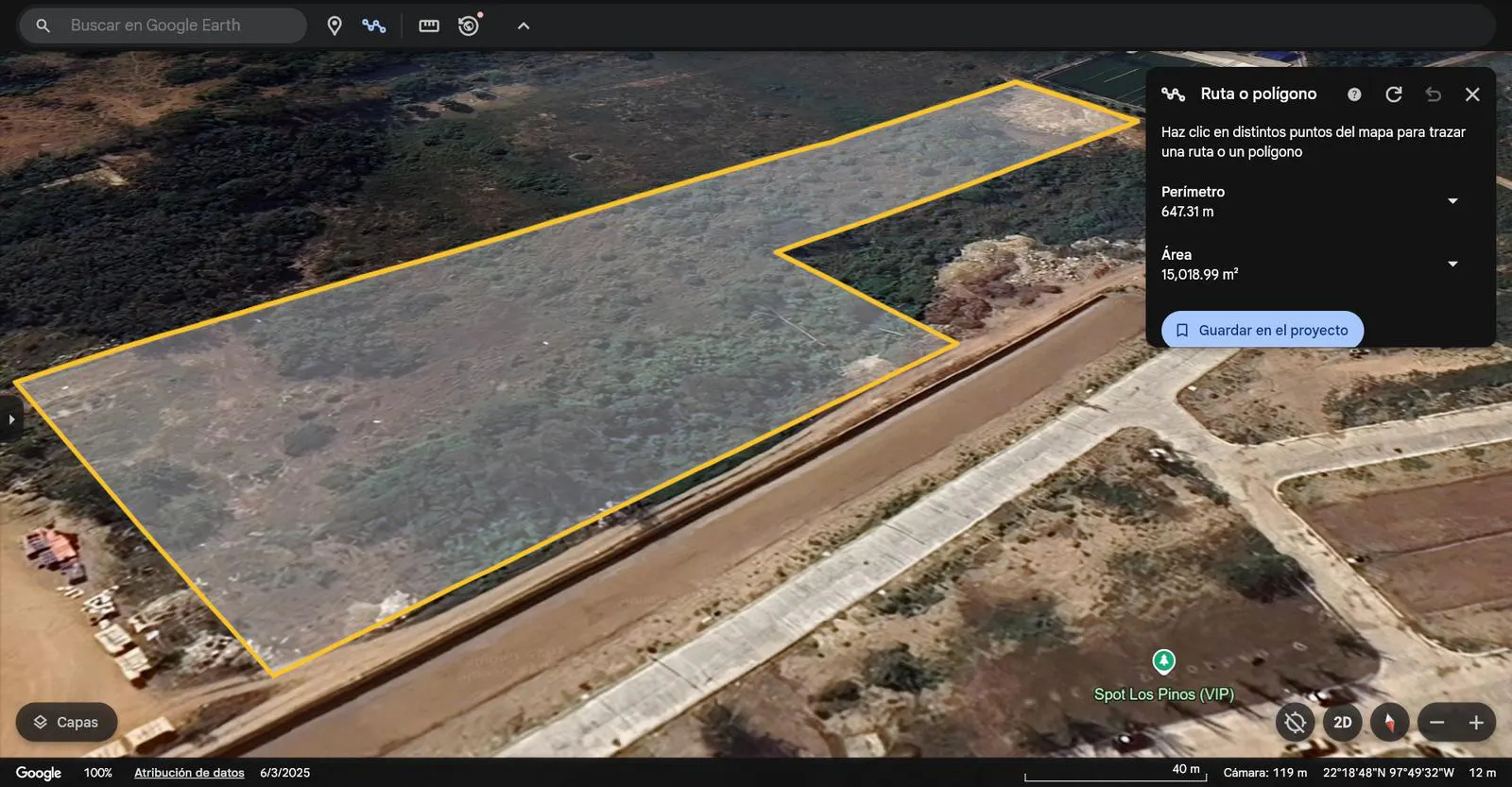The height and width of the screenshot is (787, 1512).
Task: Select the draw path or polygon tool
Action: click(x=374, y=26)
